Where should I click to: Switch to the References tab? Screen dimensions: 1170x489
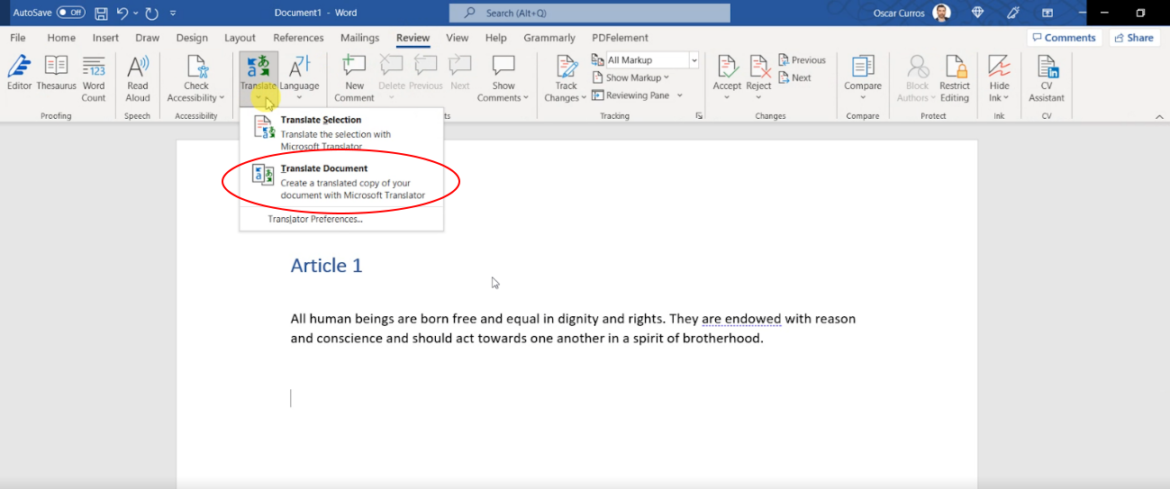pos(298,37)
